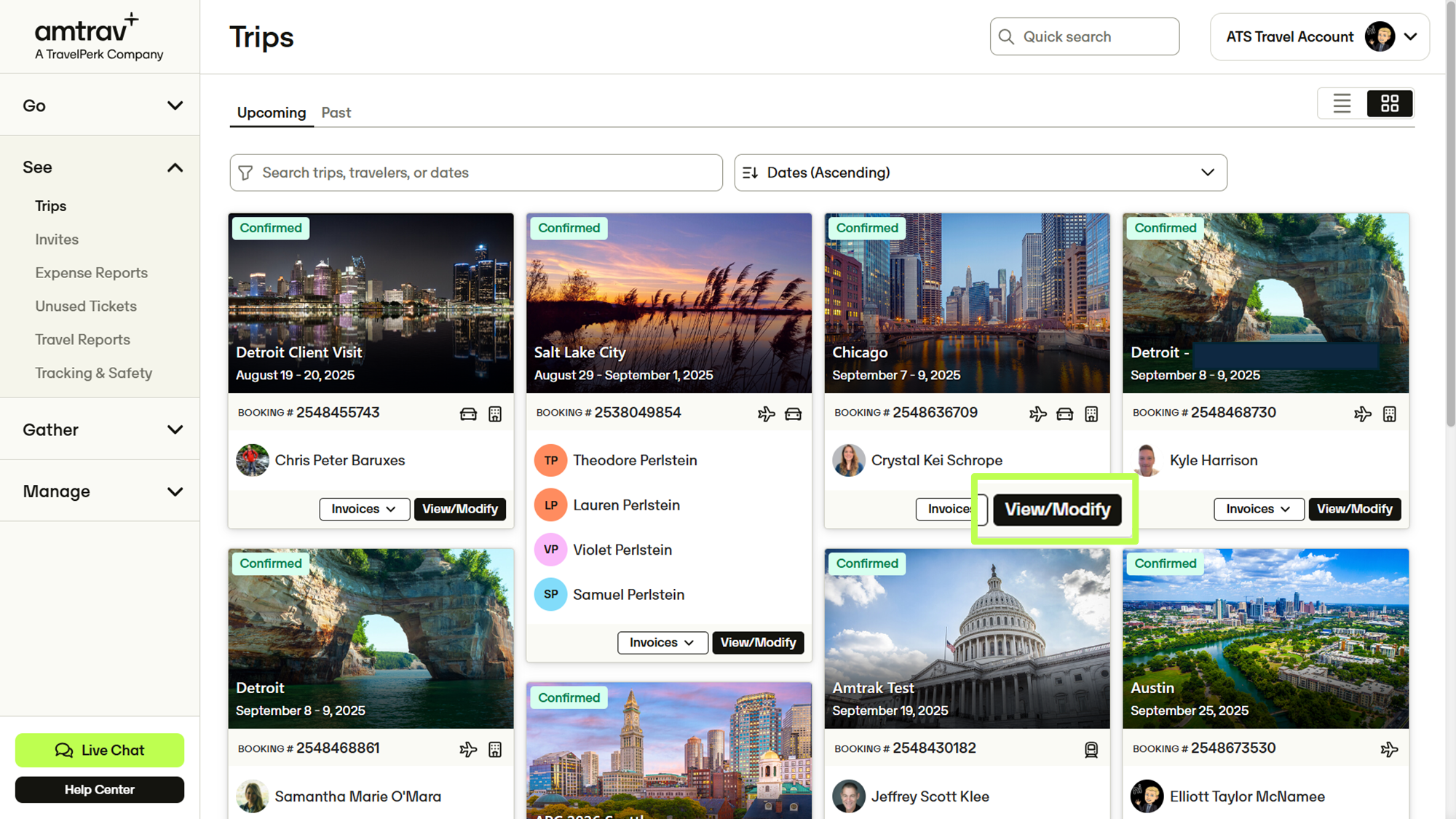Click the car icon on booking 2538049854
Viewport: 1456px width, 819px height.
point(793,414)
